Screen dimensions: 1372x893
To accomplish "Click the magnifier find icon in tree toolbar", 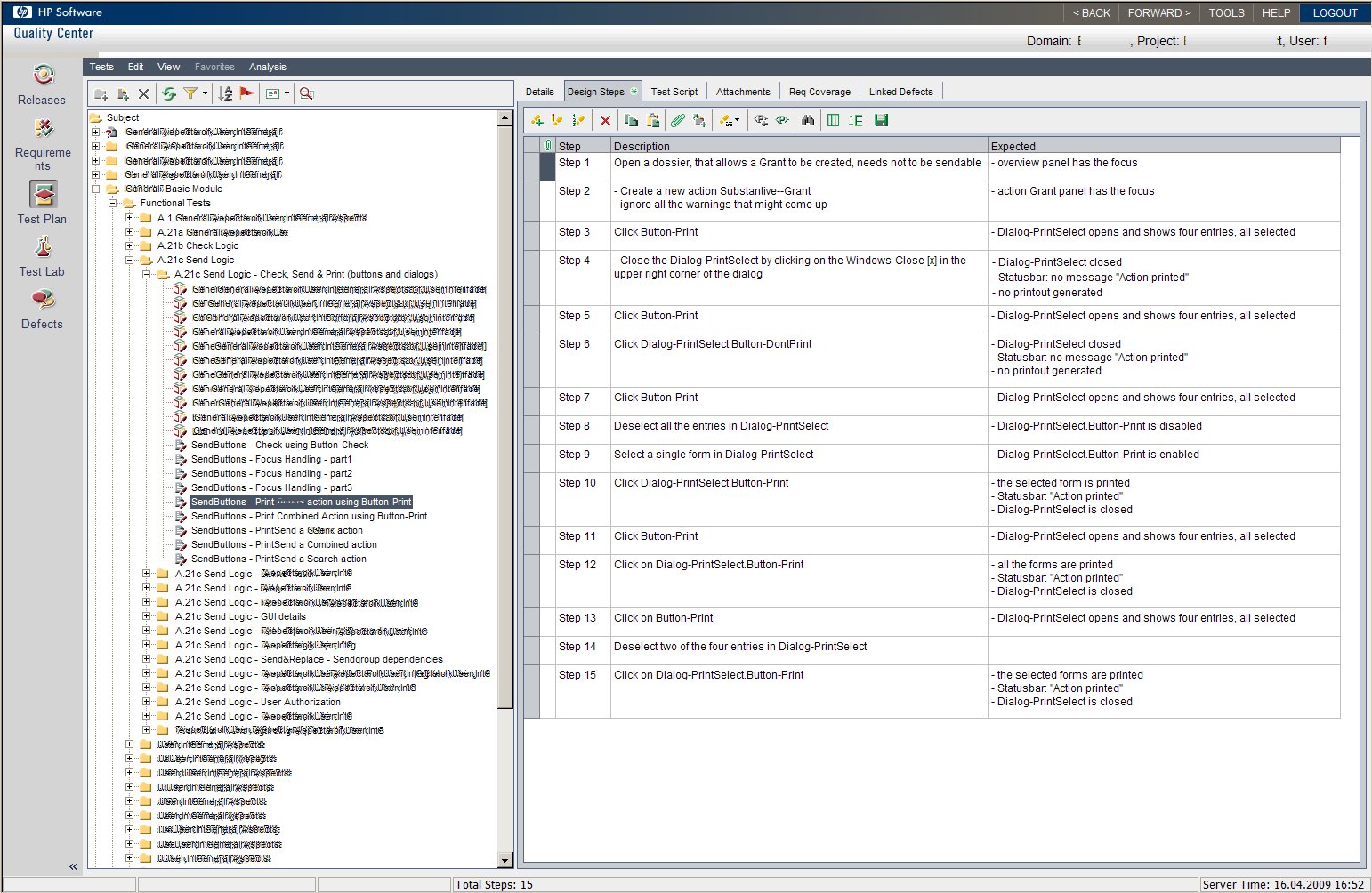I will coord(307,93).
